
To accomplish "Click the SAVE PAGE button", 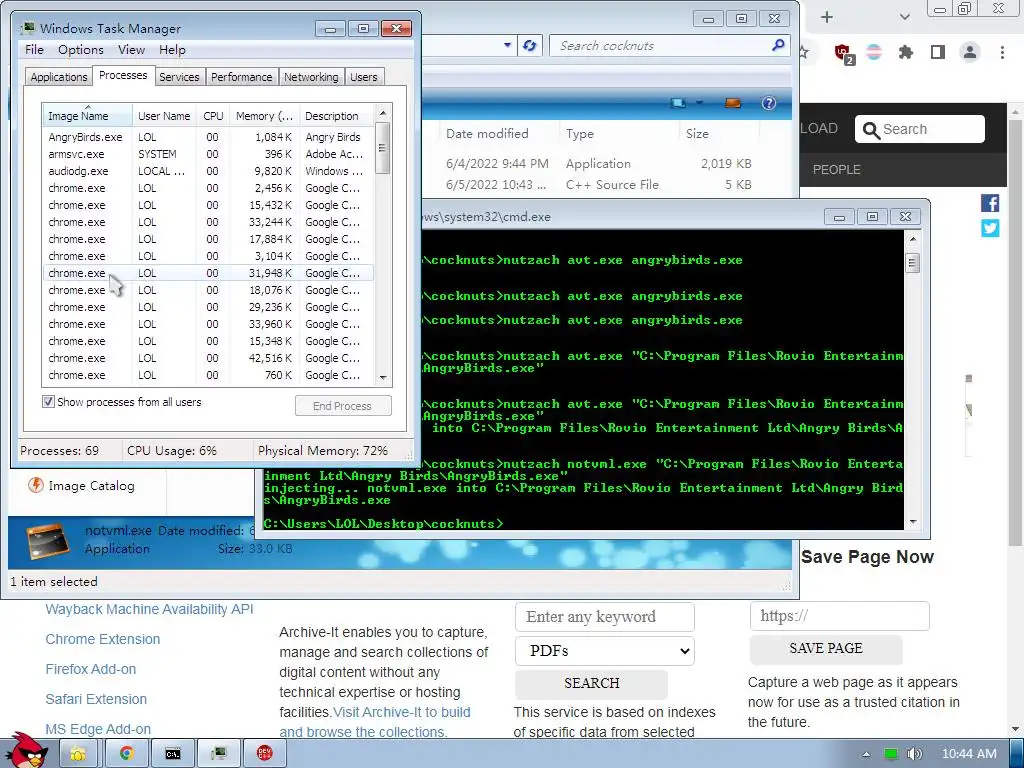I will click(826, 648).
